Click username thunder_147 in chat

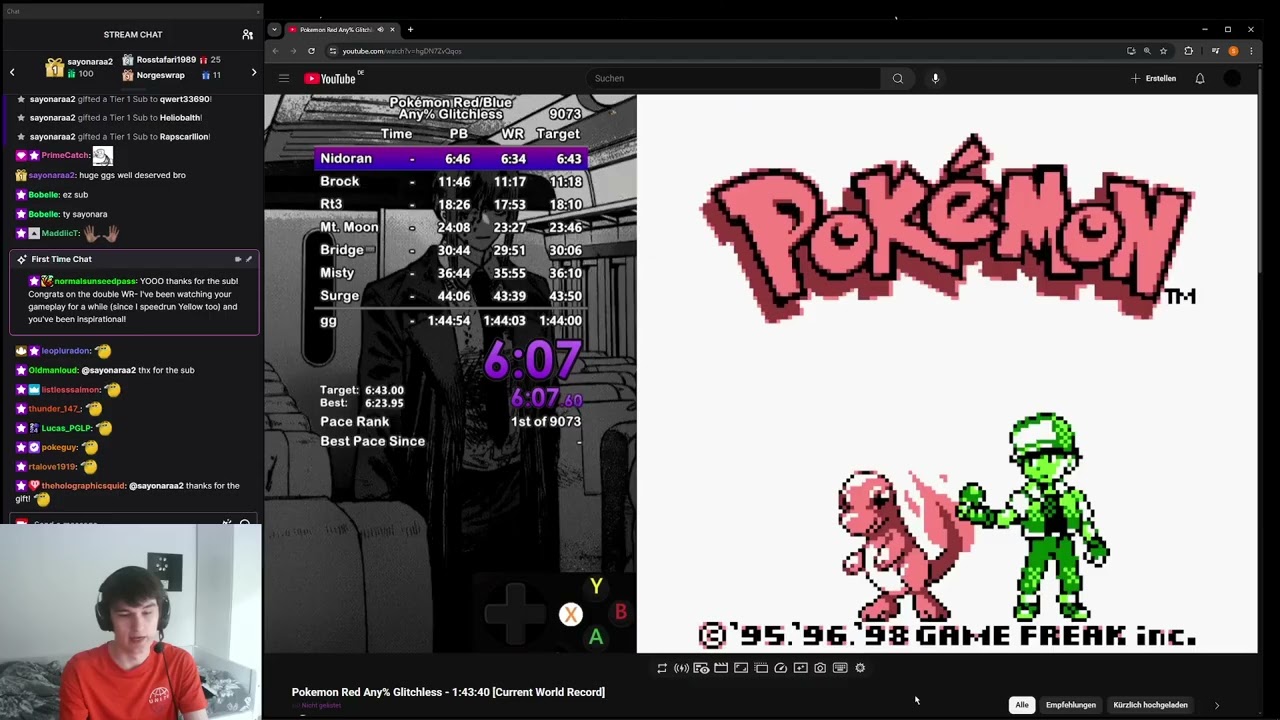click(55, 409)
